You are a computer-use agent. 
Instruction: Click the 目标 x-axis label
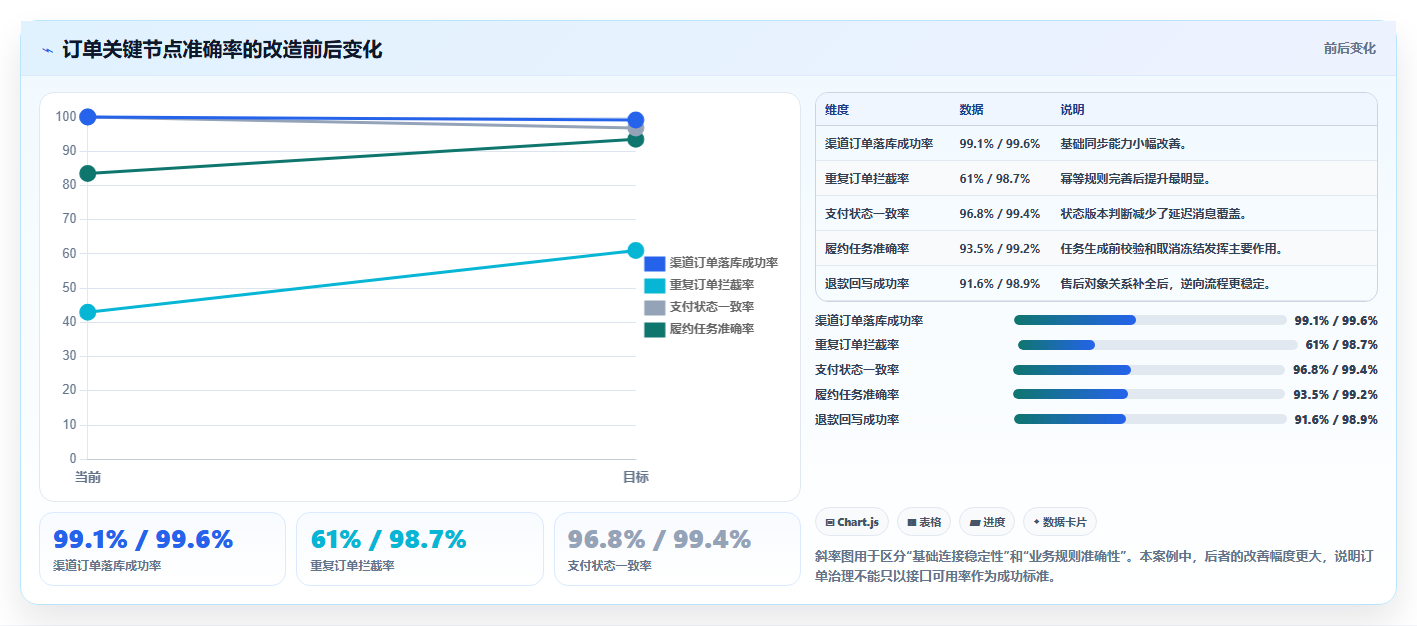(636, 478)
